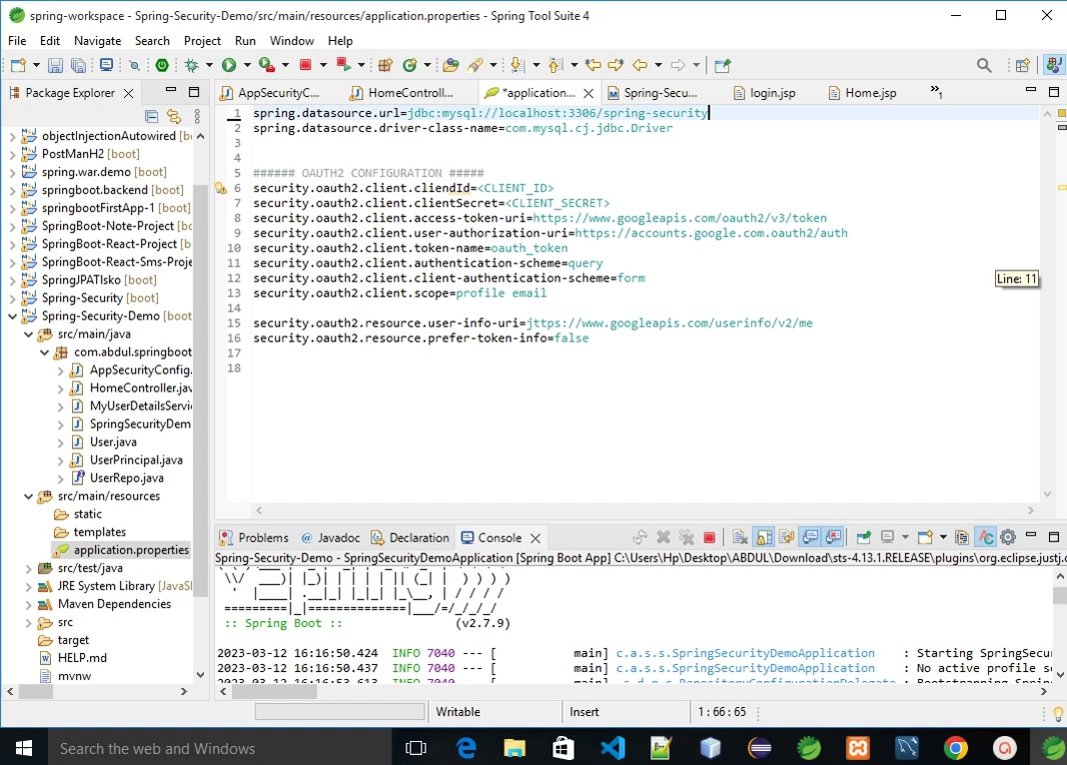This screenshot has height=765, width=1067.
Task: Click the Debug bug icon
Action: pyautogui.click(x=192, y=65)
